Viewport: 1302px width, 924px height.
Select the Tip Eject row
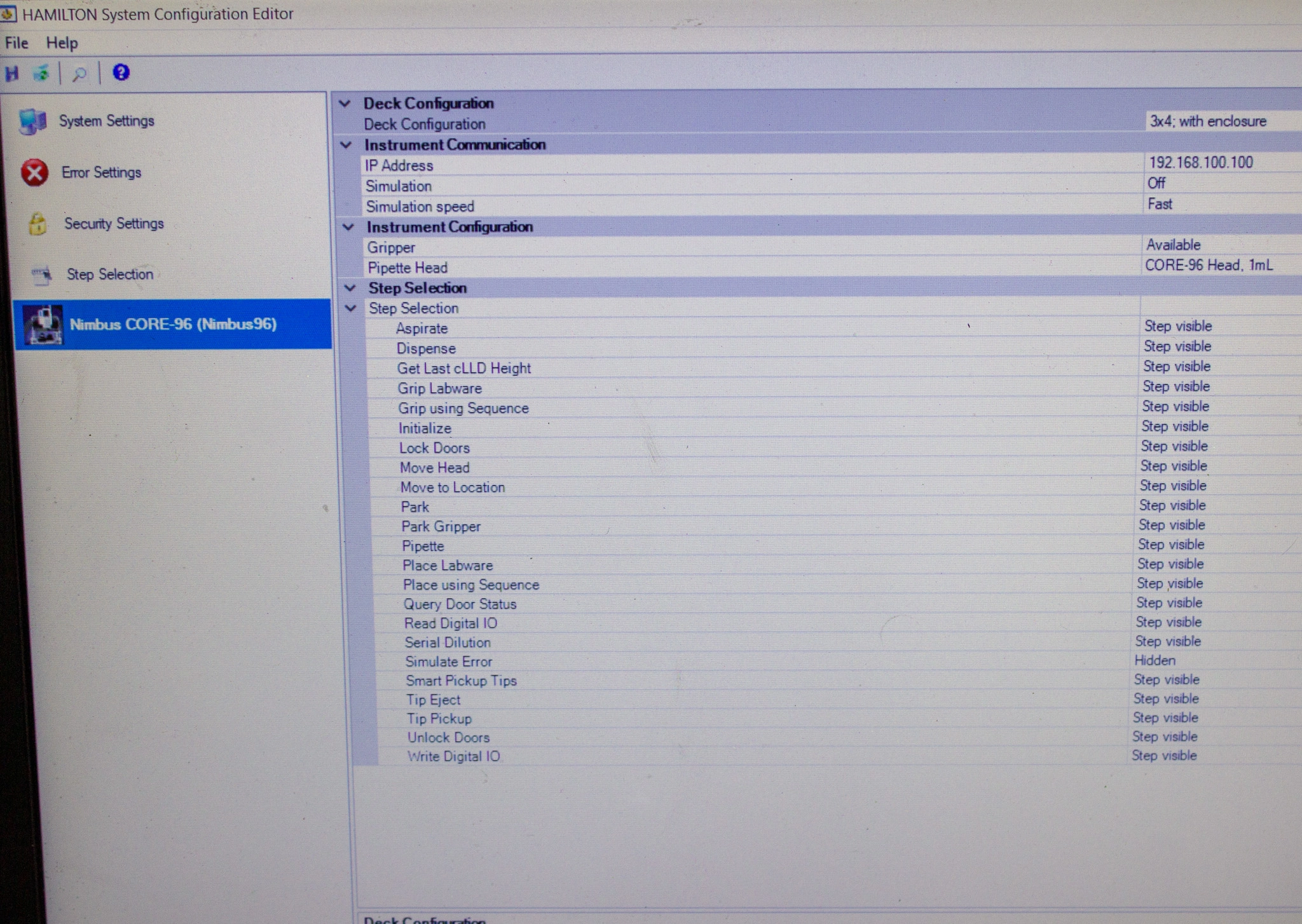tap(434, 700)
